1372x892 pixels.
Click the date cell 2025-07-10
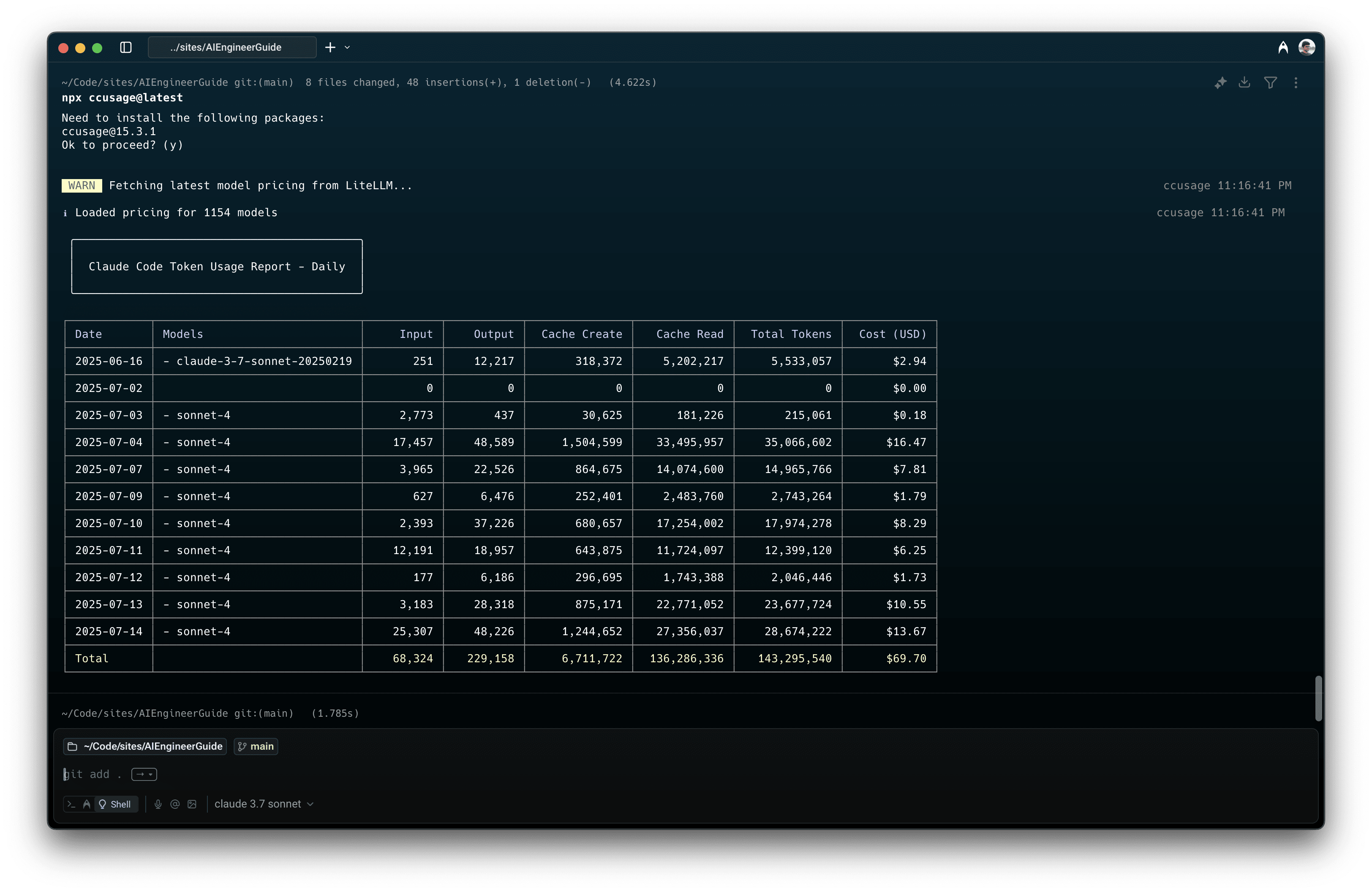109,523
